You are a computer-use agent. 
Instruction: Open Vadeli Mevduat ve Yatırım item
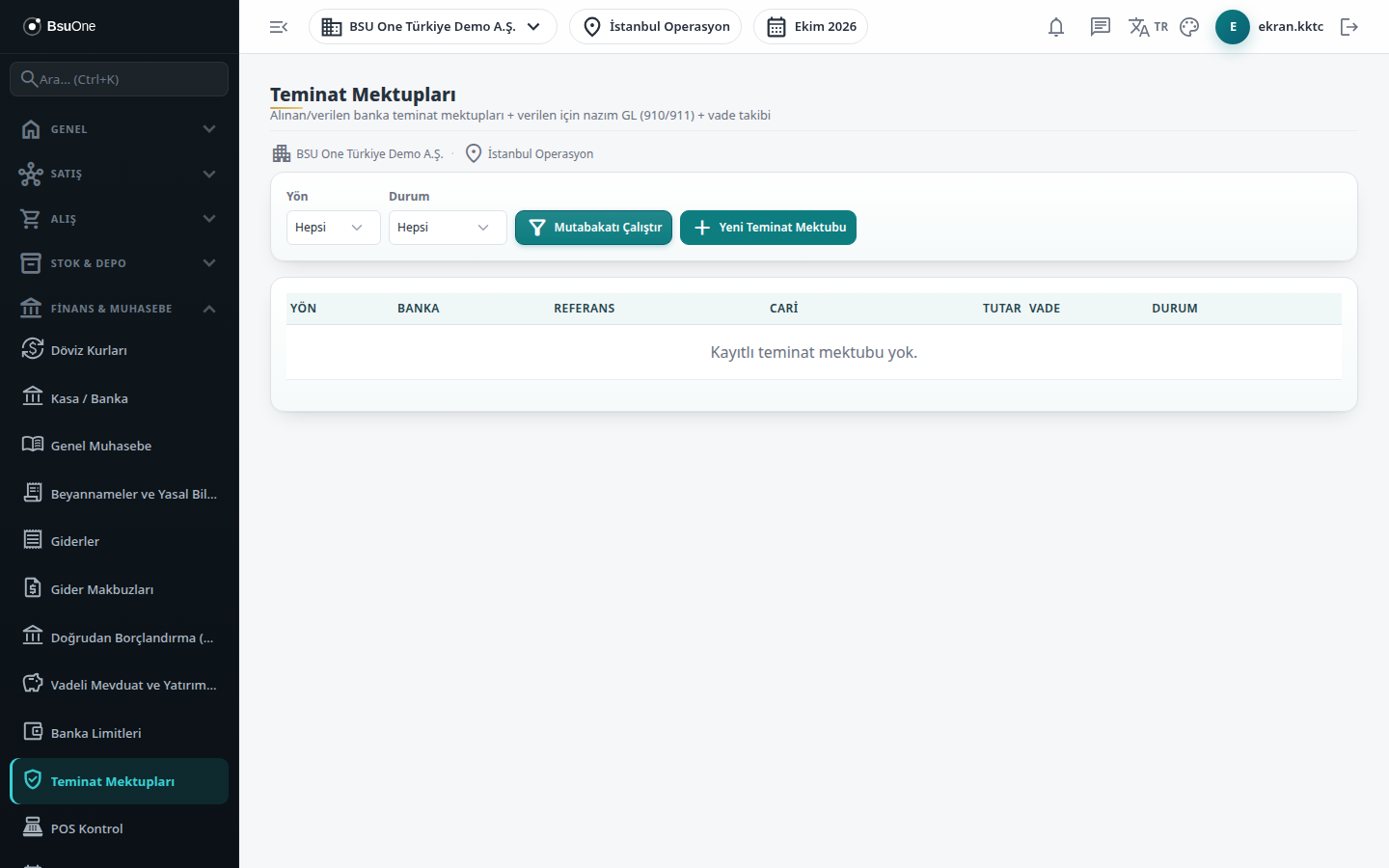[x=120, y=685]
